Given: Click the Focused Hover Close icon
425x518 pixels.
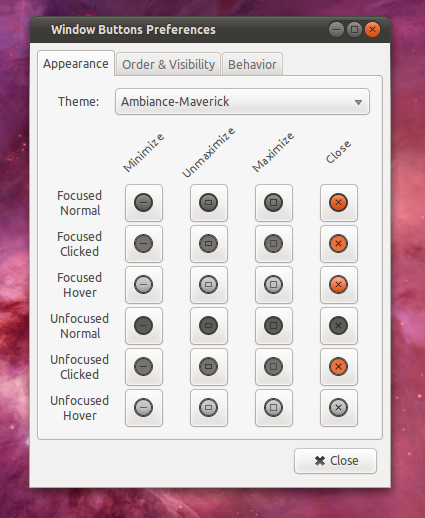Looking at the screenshot, I should point(339,285).
